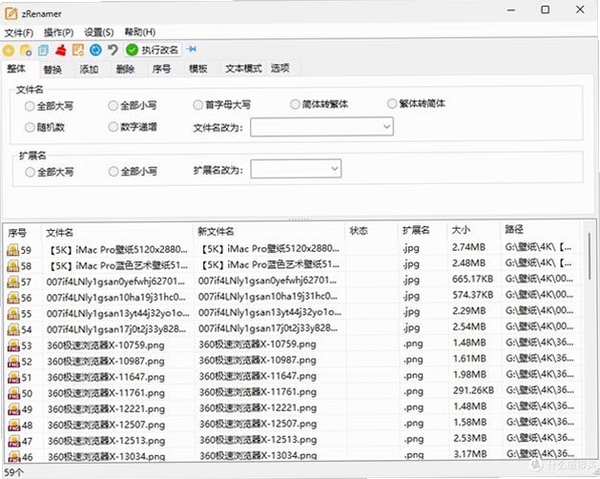Click the JPG file icon in row 57
This screenshot has width=600, height=479.
(x=13, y=282)
